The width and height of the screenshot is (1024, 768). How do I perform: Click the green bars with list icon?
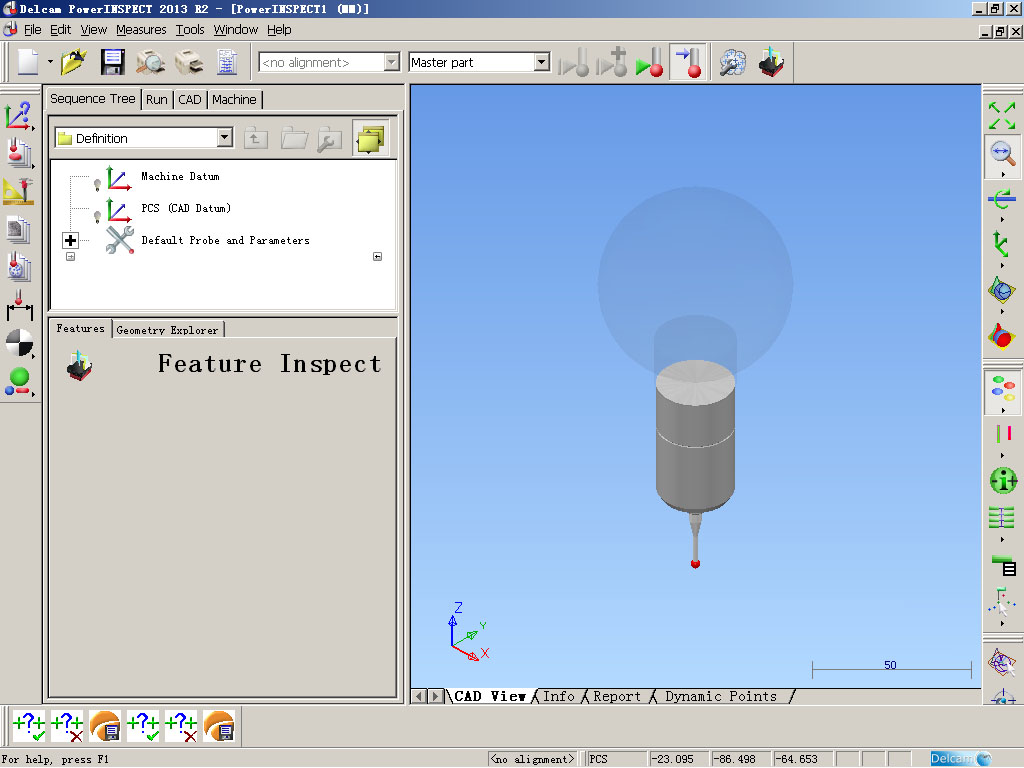point(1004,565)
